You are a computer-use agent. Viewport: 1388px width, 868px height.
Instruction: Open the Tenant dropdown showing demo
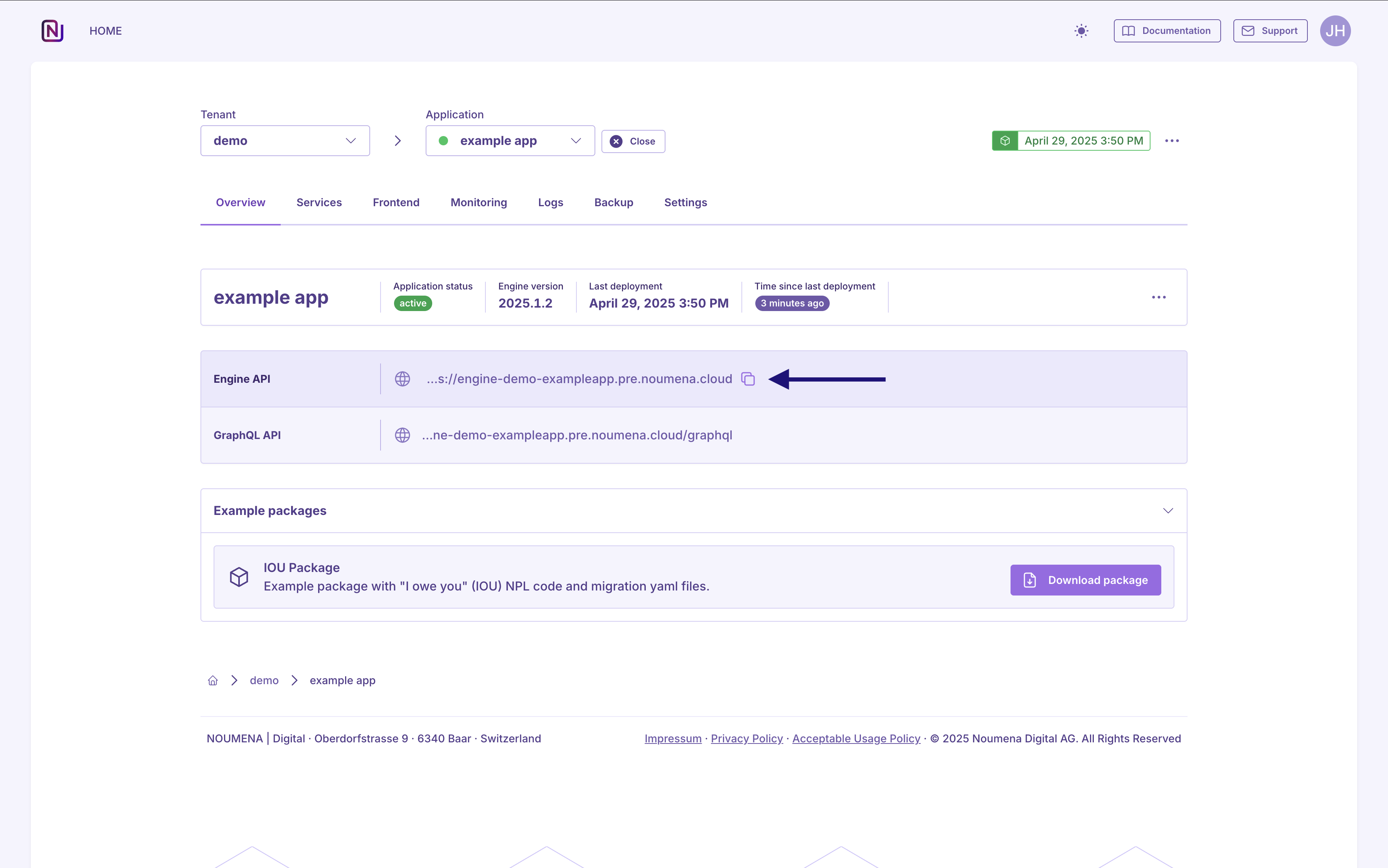coord(285,141)
